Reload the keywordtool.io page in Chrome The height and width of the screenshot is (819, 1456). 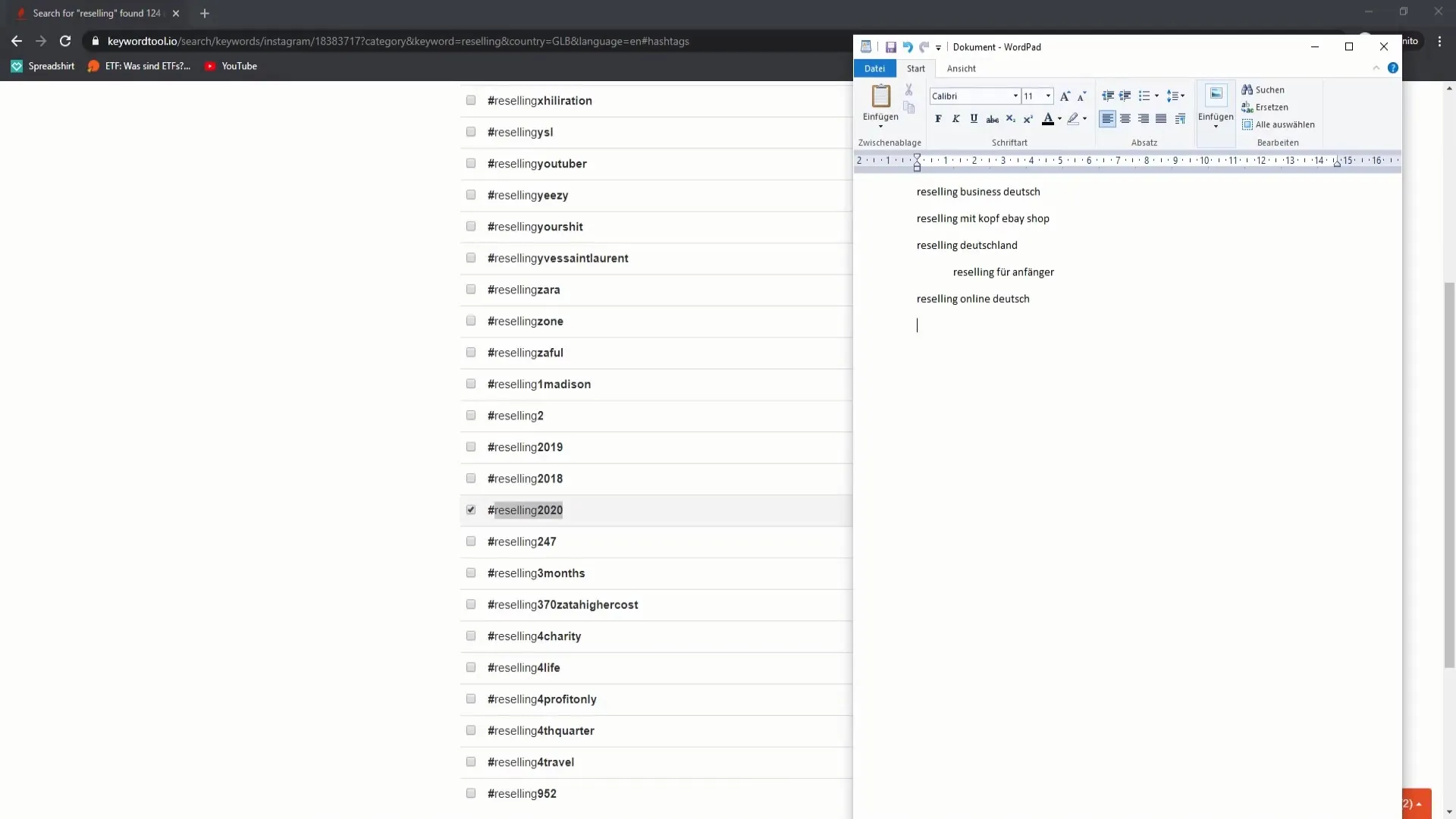coord(65,41)
